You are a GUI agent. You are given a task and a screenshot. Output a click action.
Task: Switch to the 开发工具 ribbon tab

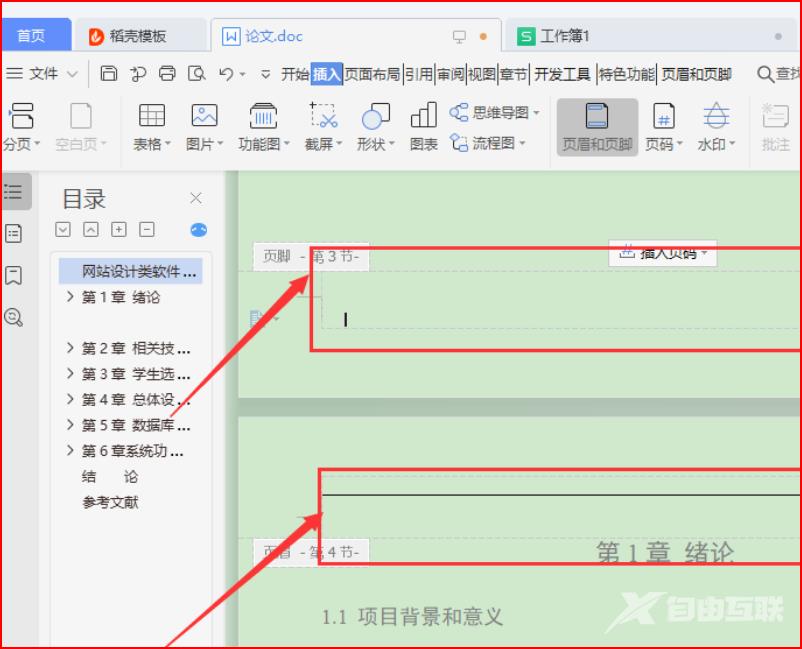tap(563, 75)
